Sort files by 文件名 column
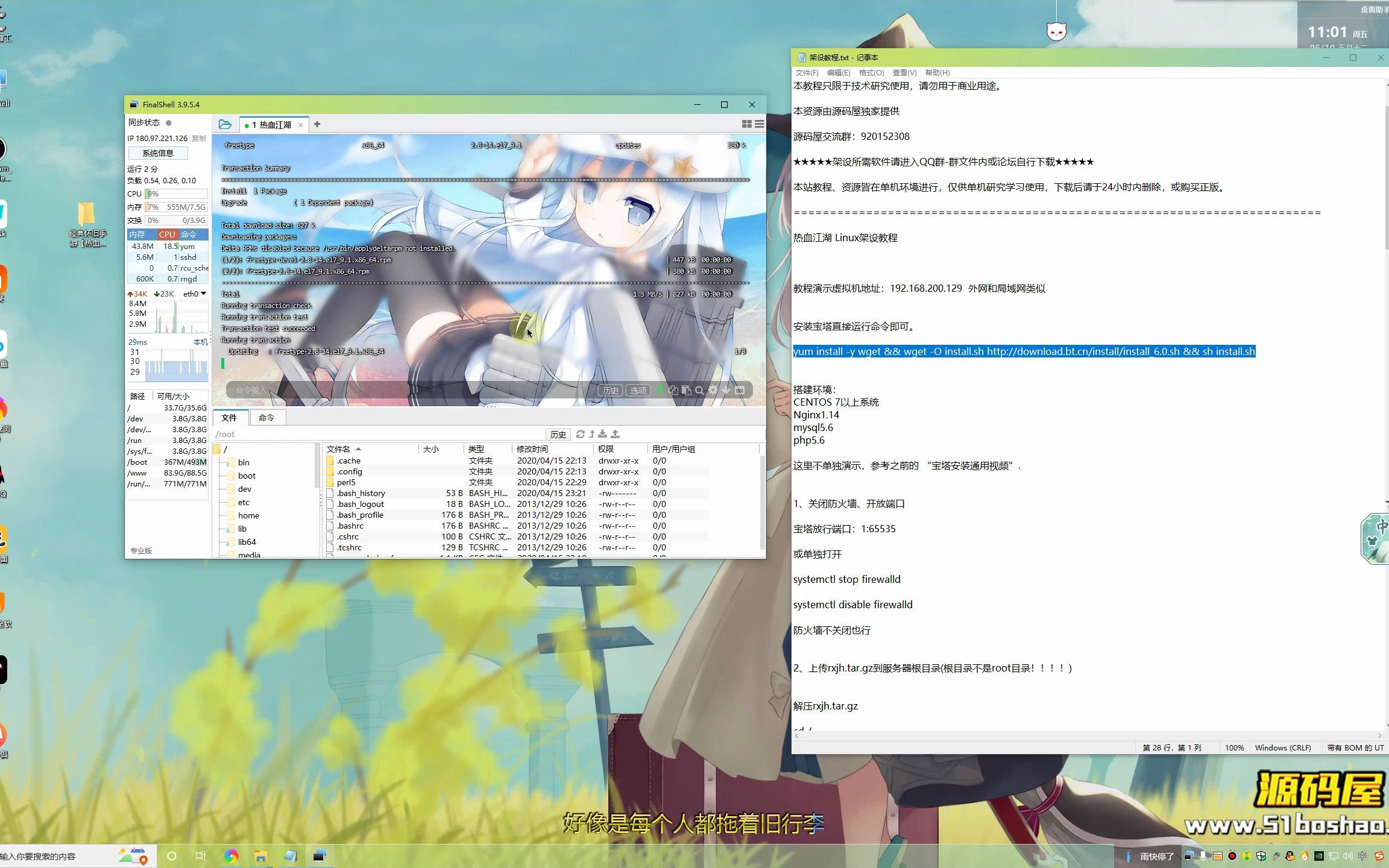1389x868 pixels. point(344,449)
